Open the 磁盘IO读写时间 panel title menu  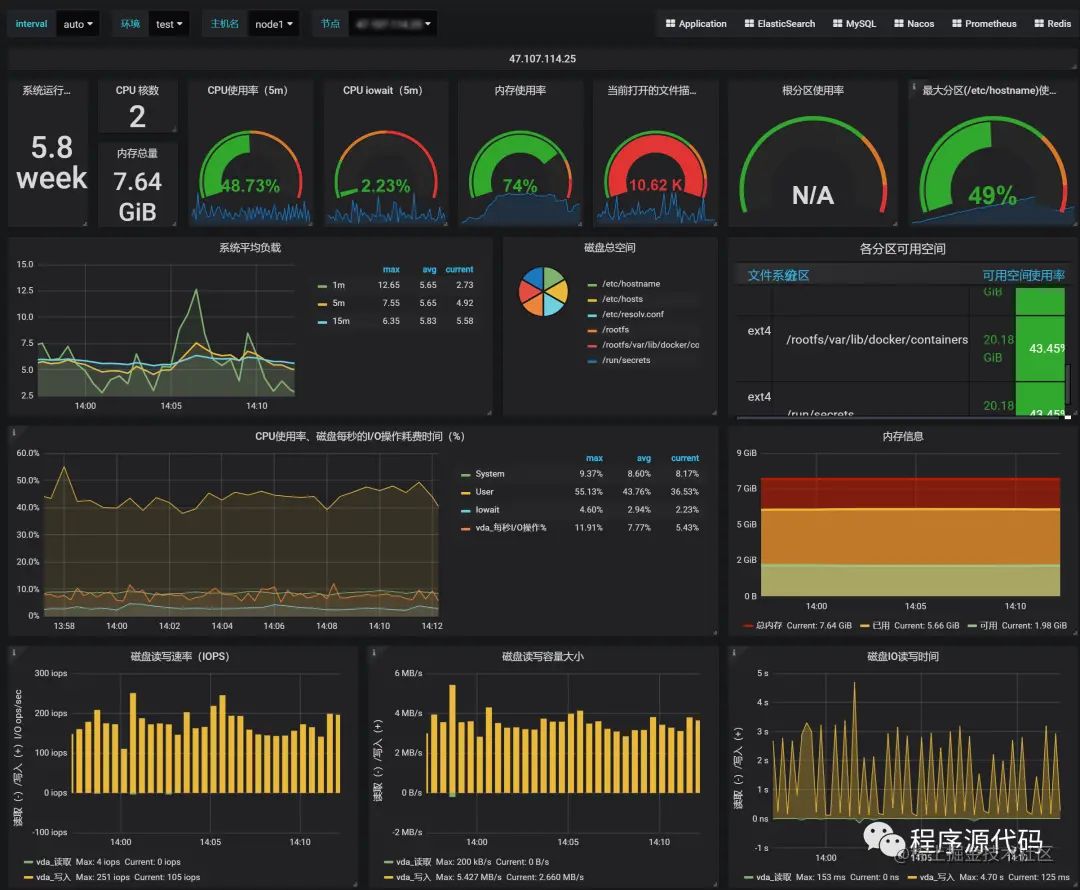pyautogui.click(x=902, y=656)
